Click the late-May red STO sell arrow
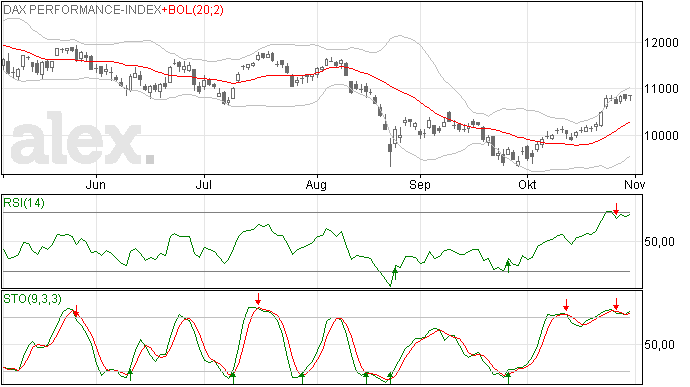 pyautogui.click(x=76, y=311)
